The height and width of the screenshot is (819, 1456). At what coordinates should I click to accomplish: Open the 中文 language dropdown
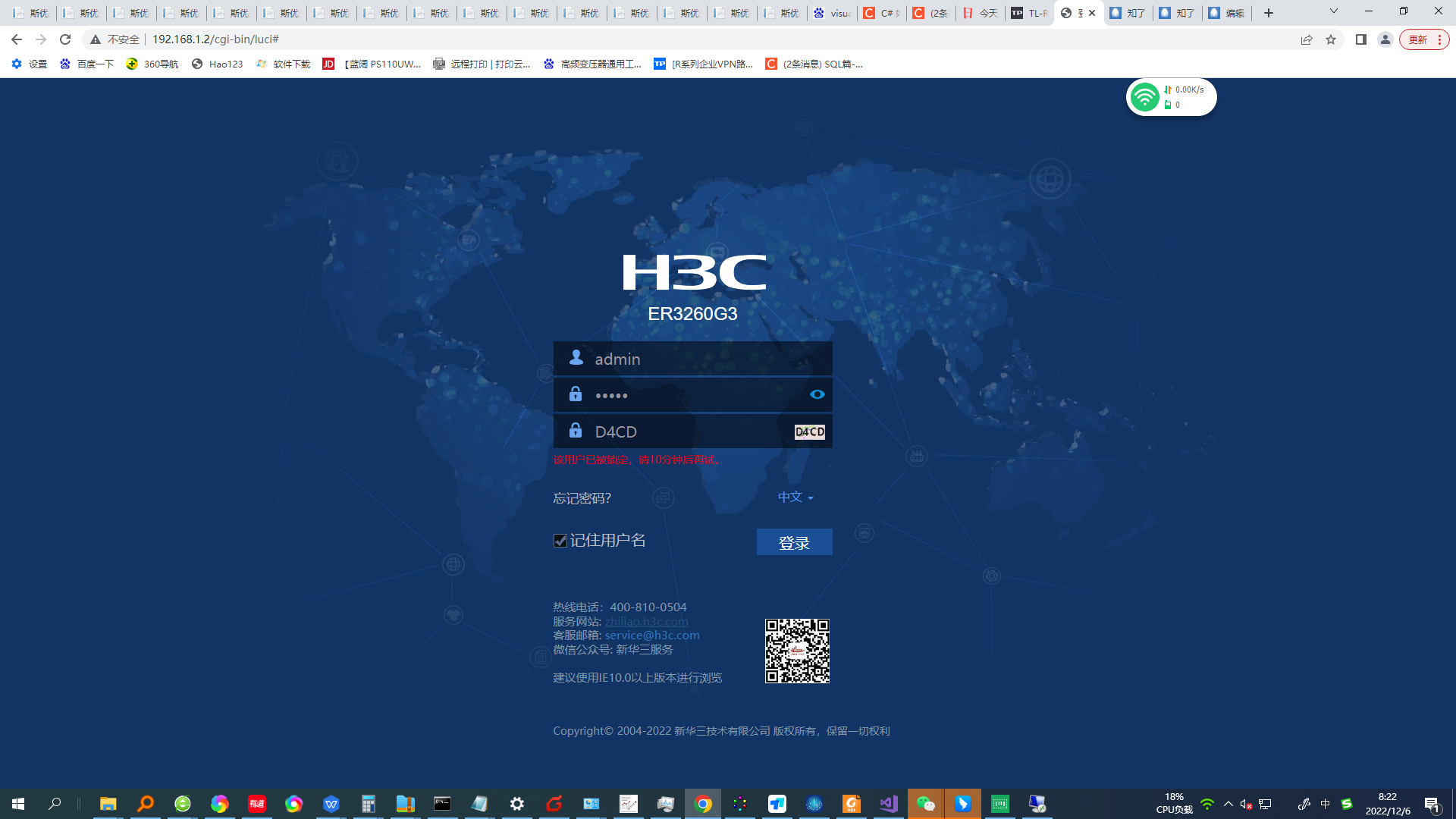point(795,497)
